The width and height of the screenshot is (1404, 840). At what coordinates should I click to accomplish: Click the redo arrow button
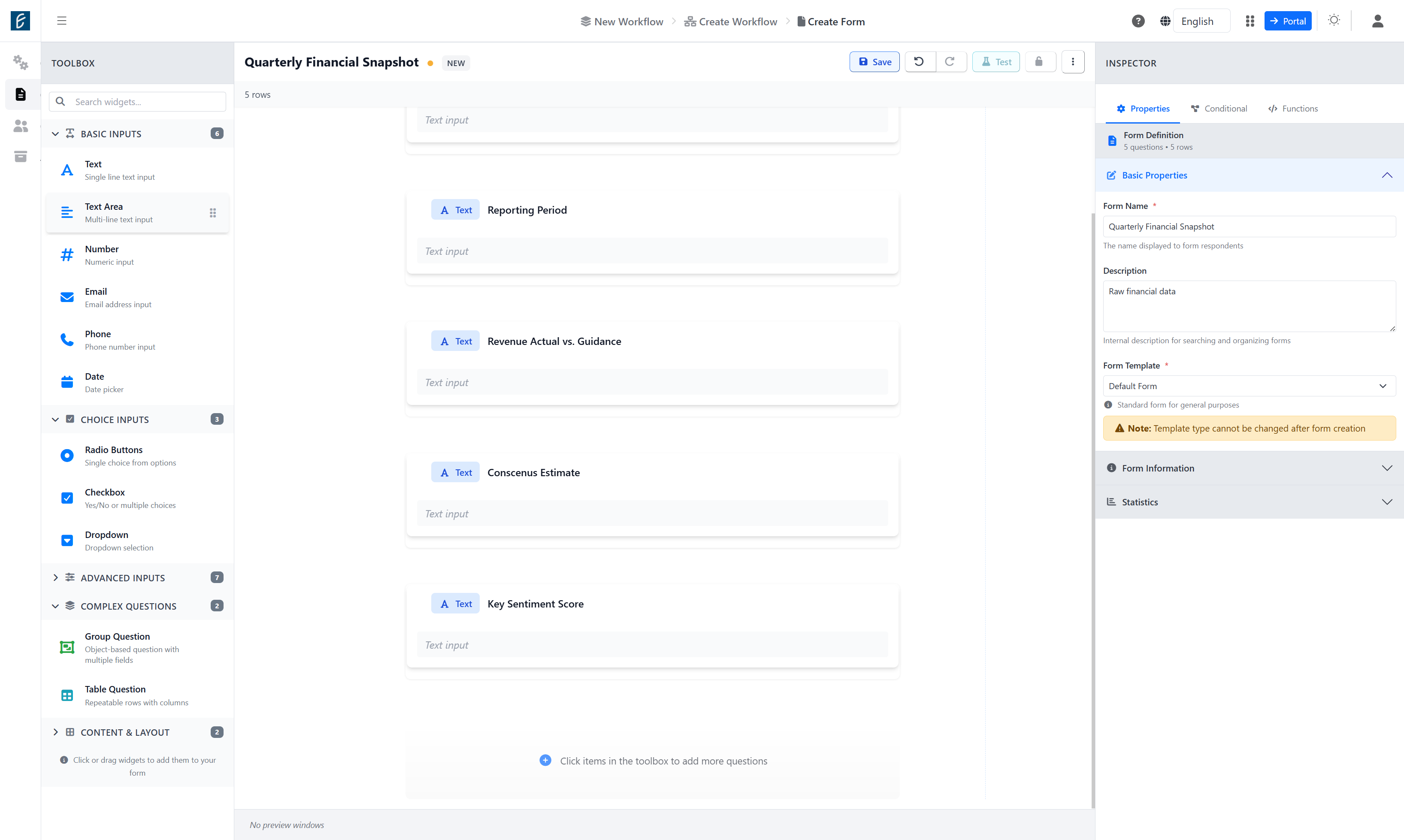coord(950,62)
